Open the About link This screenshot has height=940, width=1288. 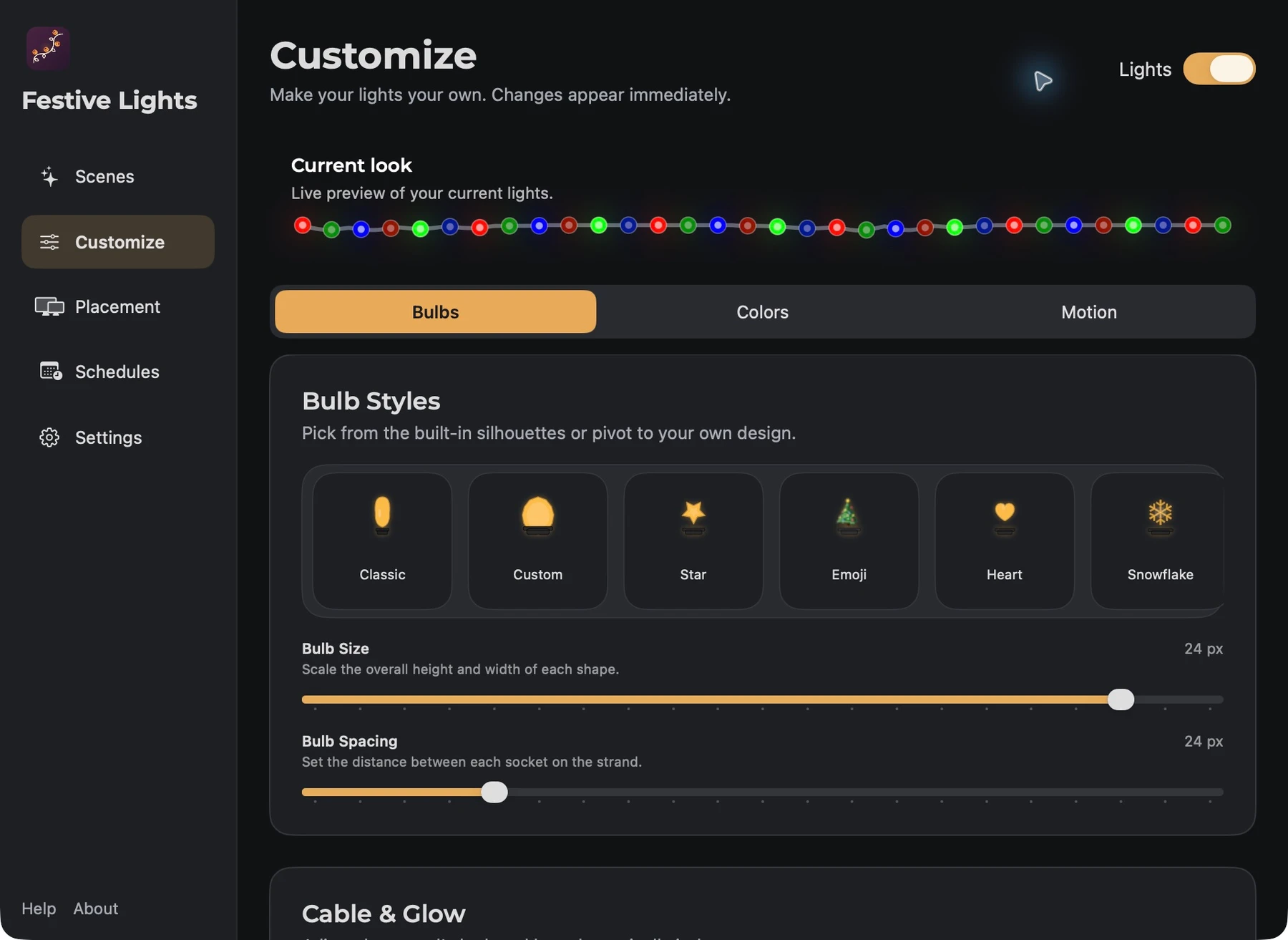coord(96,908)
